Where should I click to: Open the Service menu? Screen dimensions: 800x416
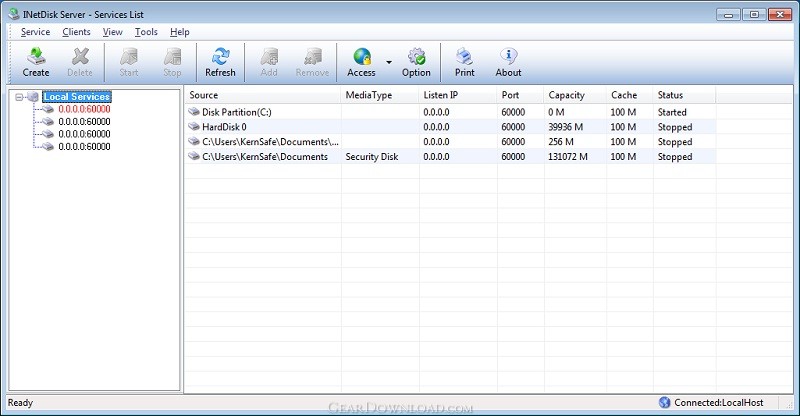coord(35,32)
